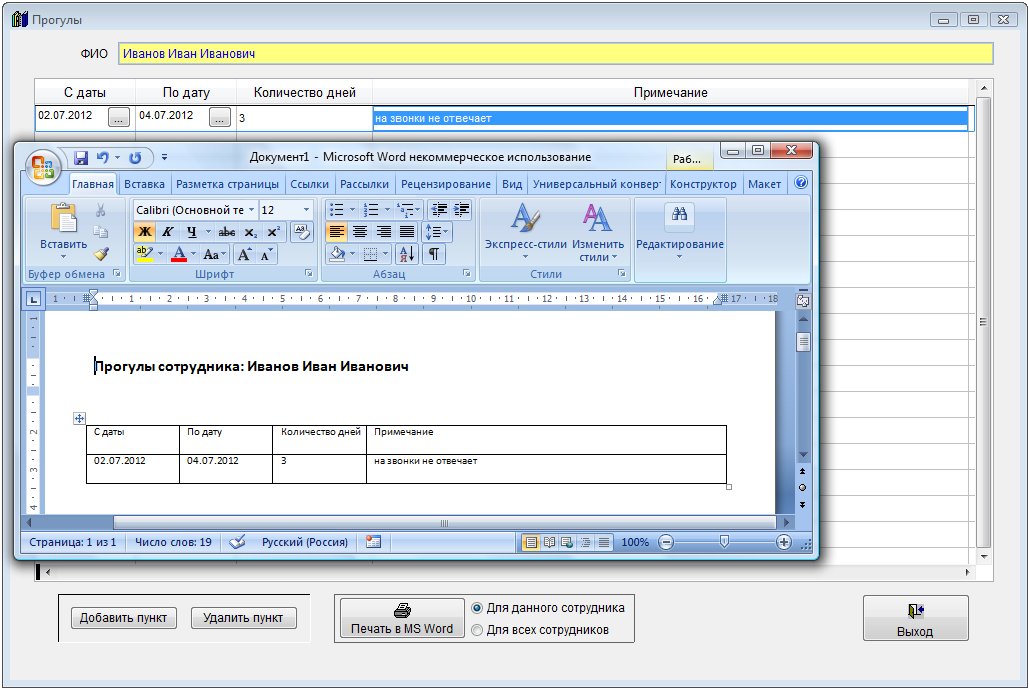Sort with A-Я sort icon

click(407, 254)
